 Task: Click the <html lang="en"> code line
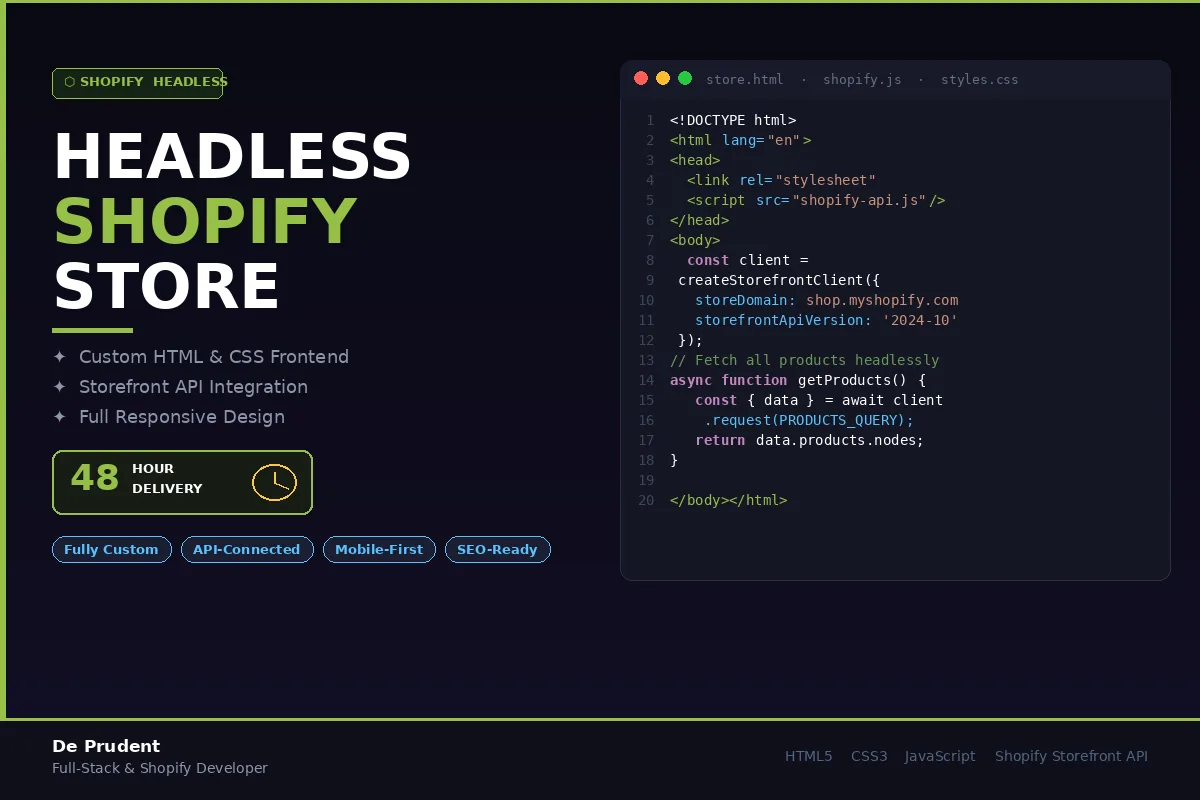741,140
